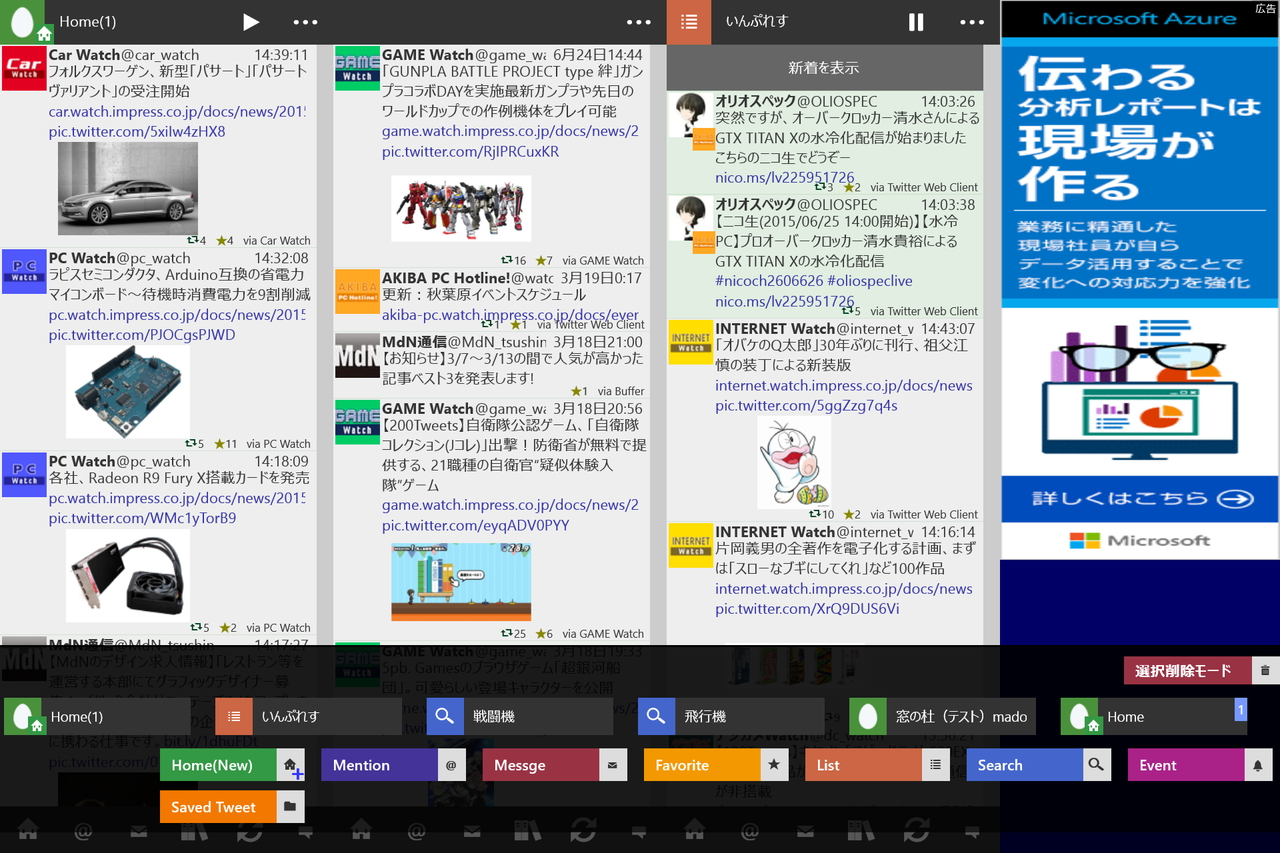This screenshot has height=853, width=1280.
Task: Open the three-dot menu of the いんぷれす column
Action: tap(971, 22)
